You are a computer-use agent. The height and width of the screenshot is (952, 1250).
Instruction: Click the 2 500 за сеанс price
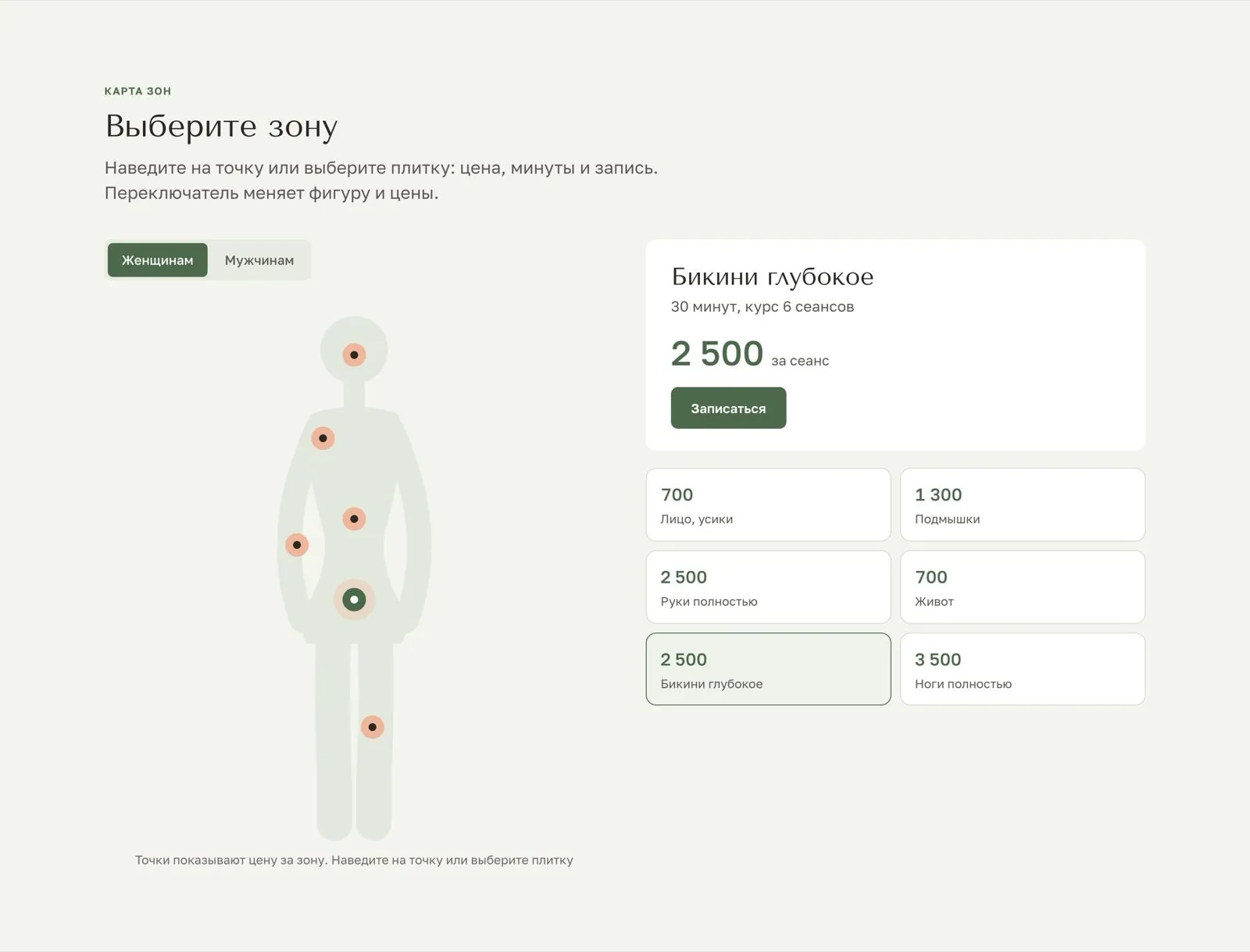(x=749, y=354)
